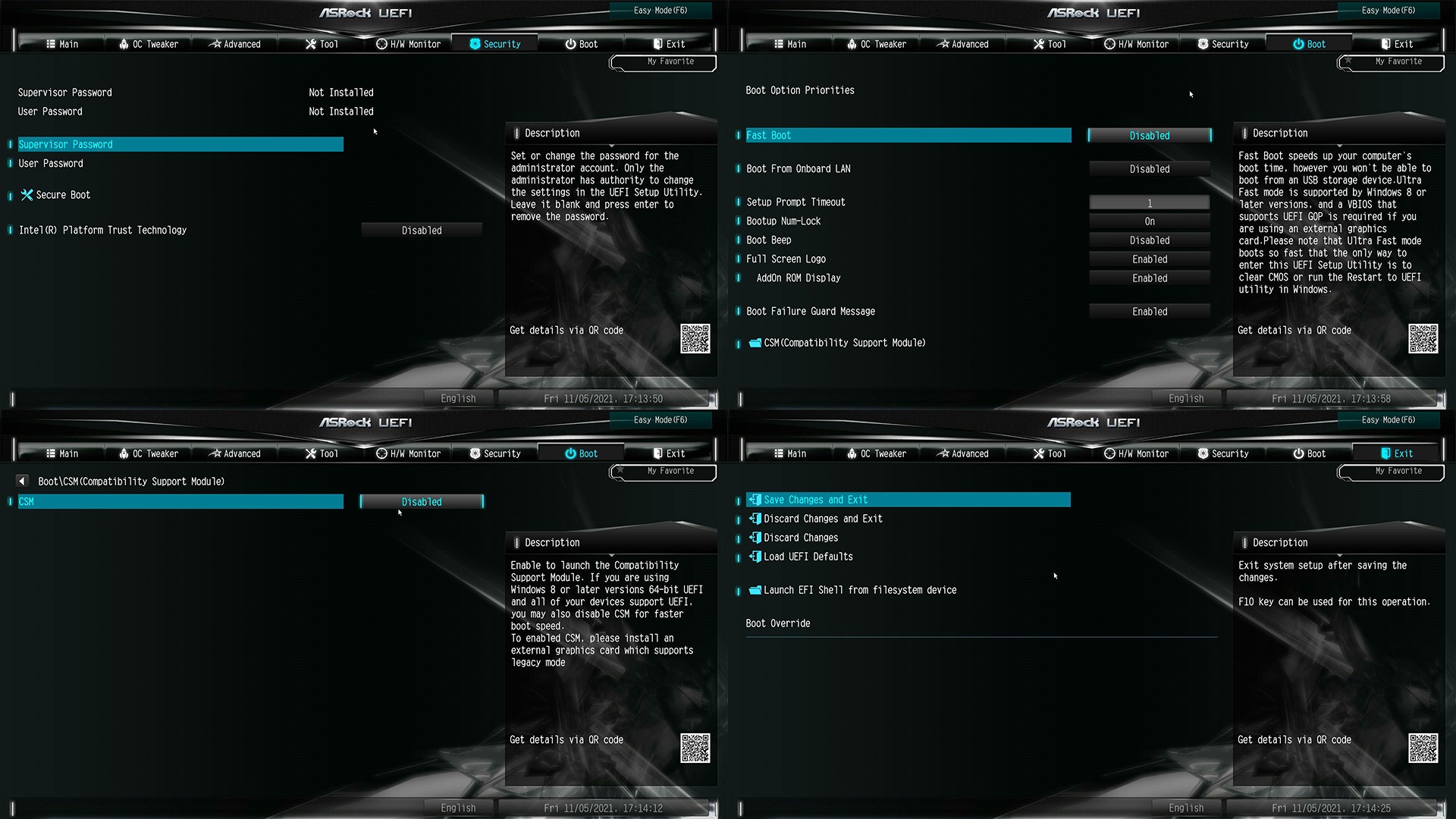Image resolution: width=1456 pixels, height=819 pixels.
Task: Select the cyan highlighted Exit tab
Action: (x=1396, y=453)
